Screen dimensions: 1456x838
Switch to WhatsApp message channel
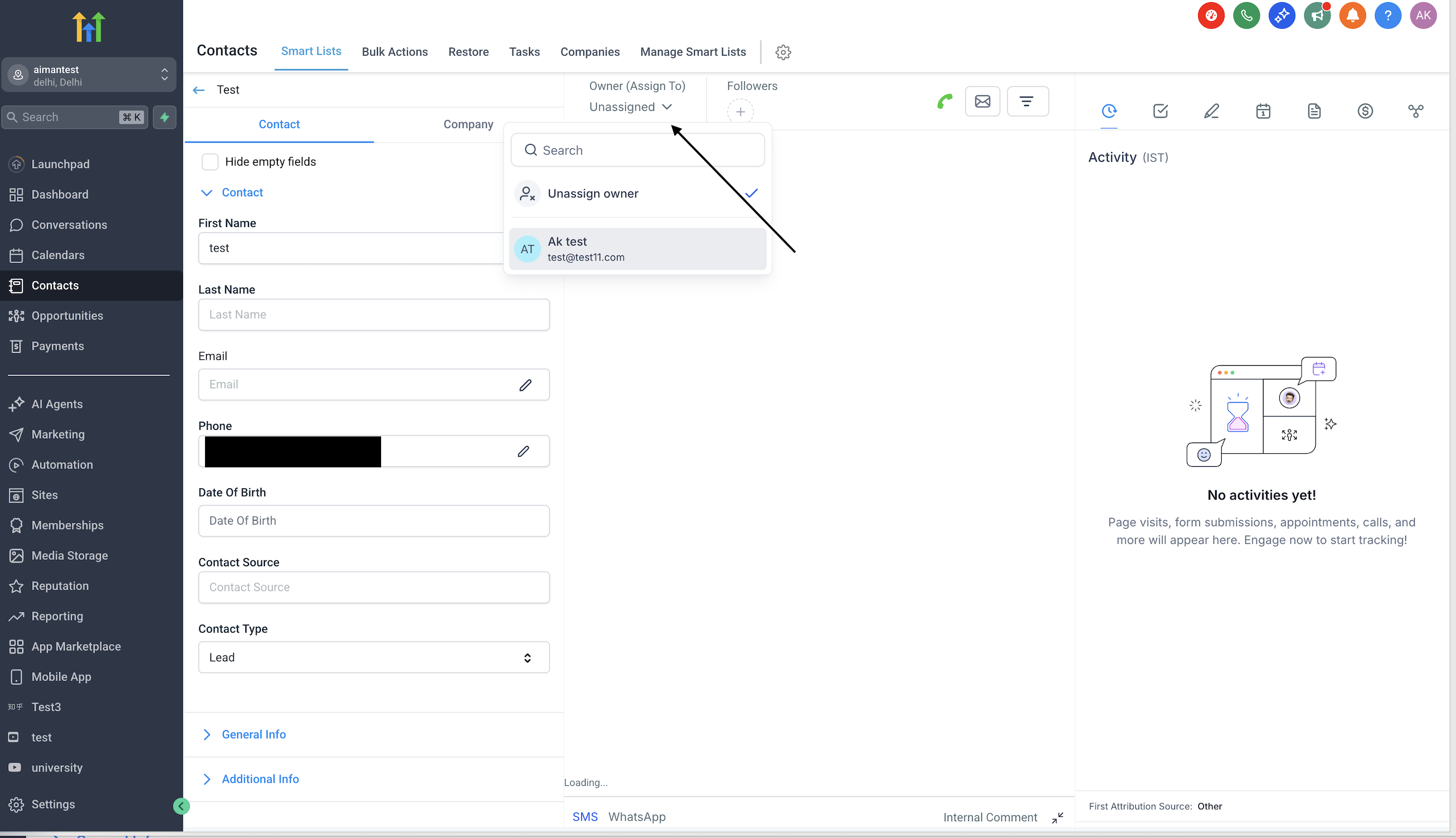636,817
